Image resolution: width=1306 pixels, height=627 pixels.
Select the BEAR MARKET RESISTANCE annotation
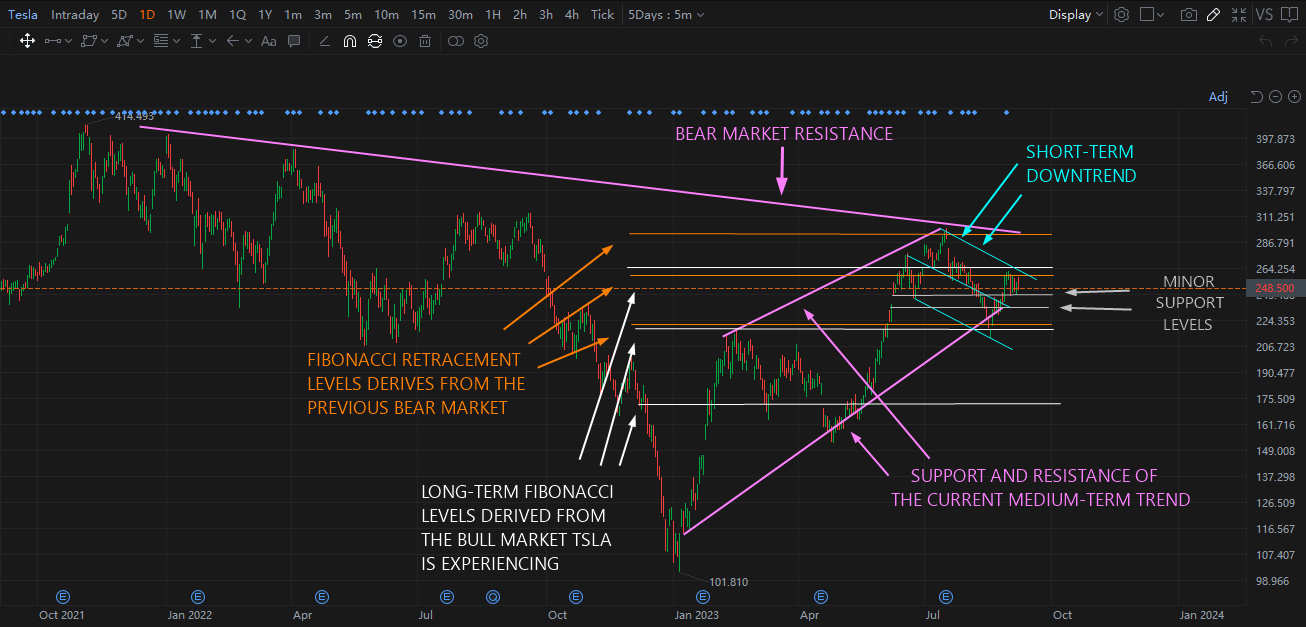click(784, 134)
